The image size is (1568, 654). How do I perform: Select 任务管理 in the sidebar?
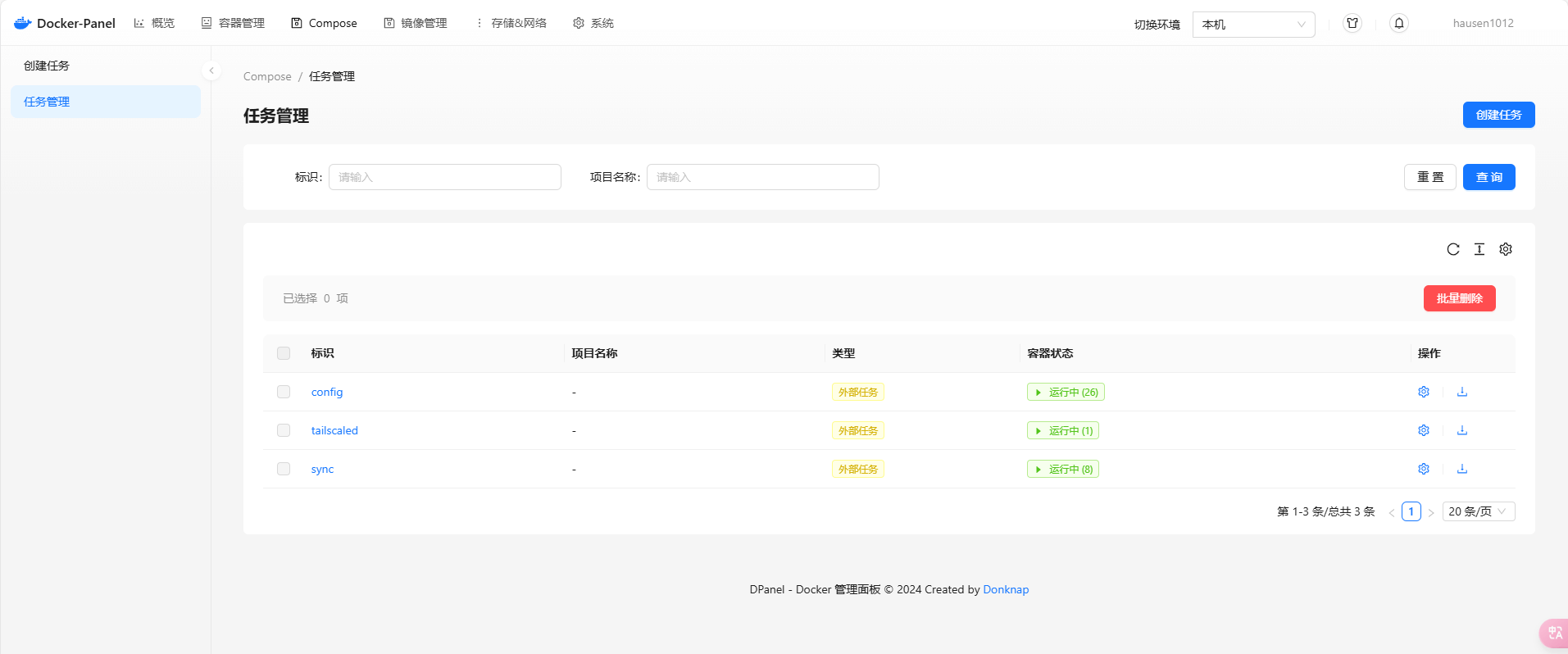click(x=106, y=102)
